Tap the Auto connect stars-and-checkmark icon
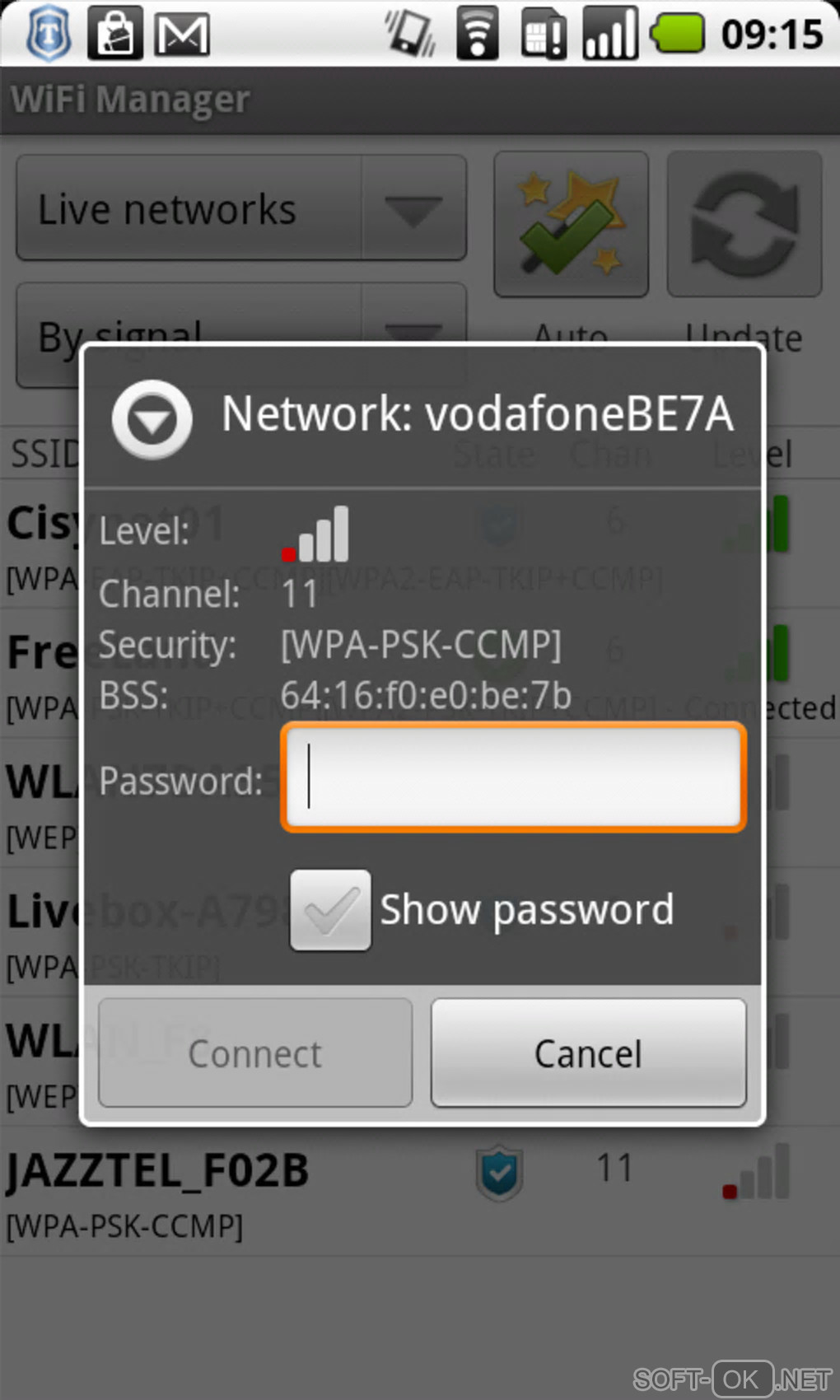This screenshot has height=1400, width=840. click(571, 224)
